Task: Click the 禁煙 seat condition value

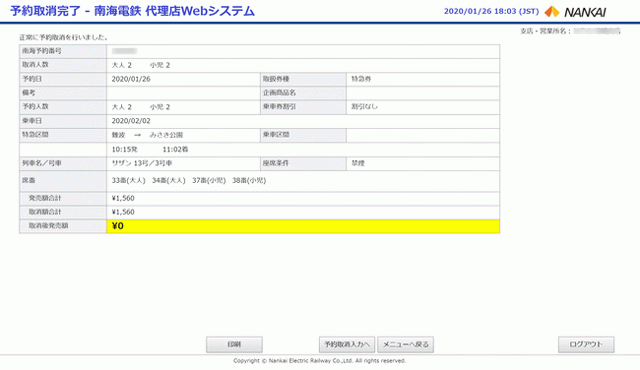Action: click(358, 163)
